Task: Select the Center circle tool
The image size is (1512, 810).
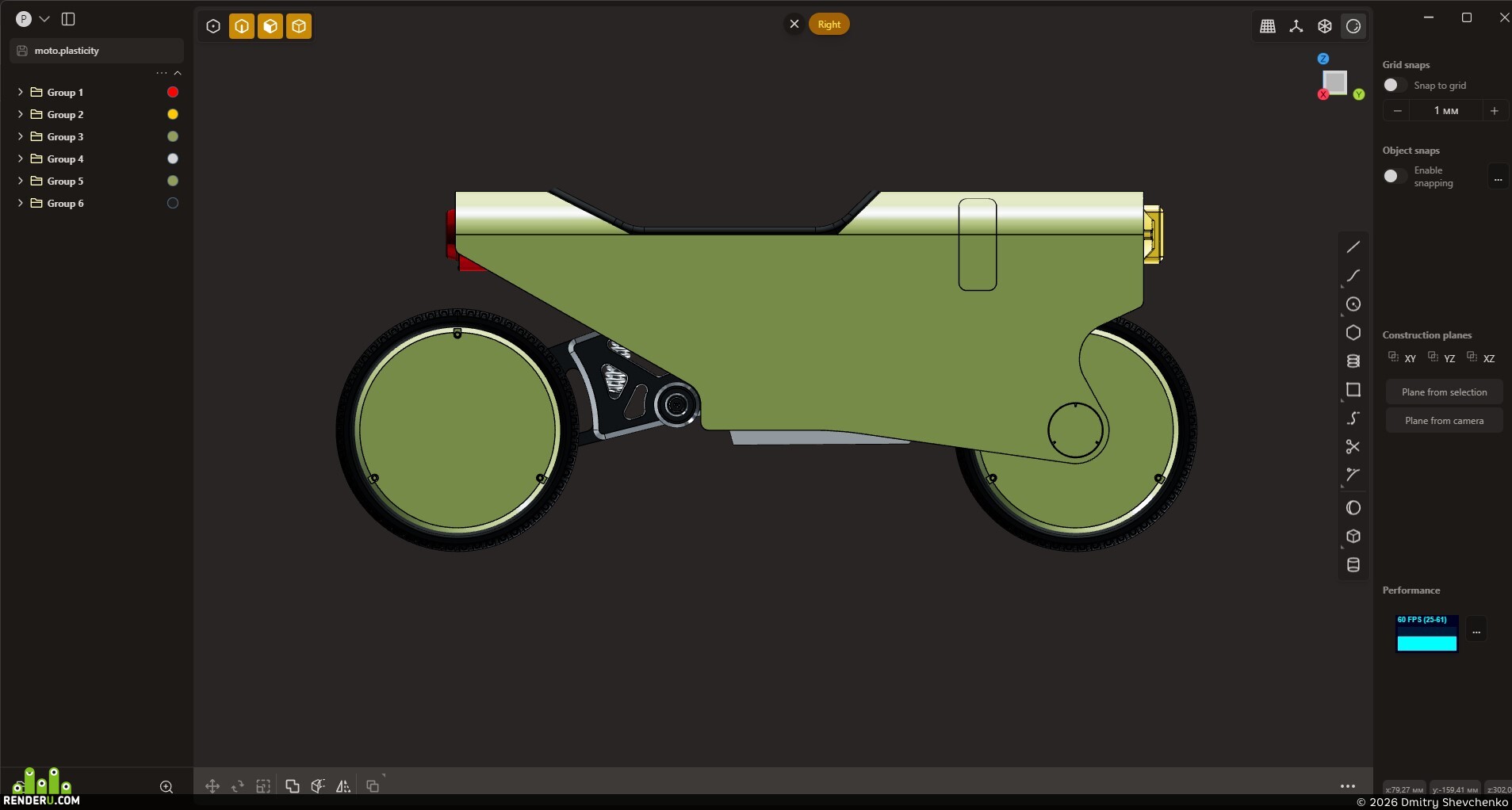Action: [x=1353, y=304]
